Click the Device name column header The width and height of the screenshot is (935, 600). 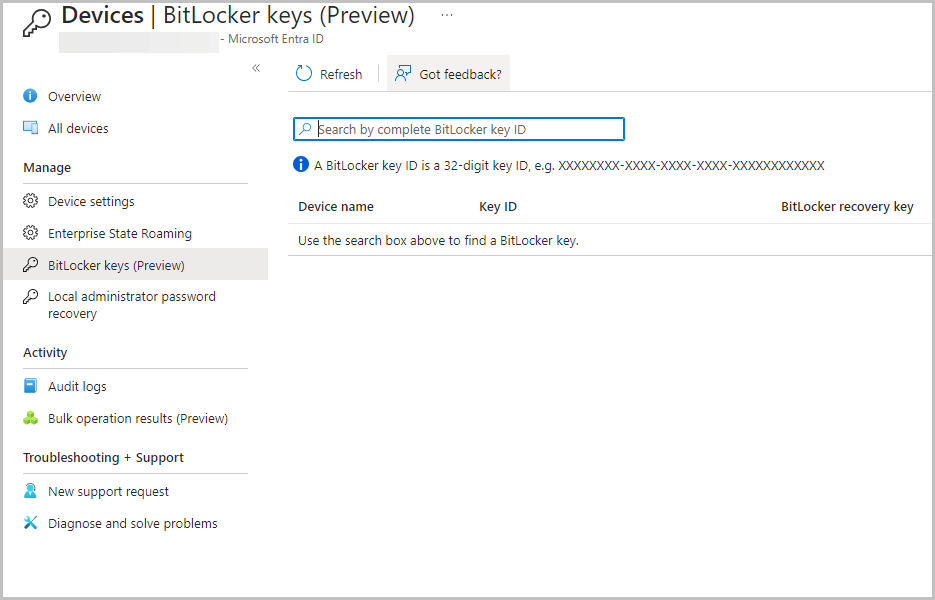[336, 206]
